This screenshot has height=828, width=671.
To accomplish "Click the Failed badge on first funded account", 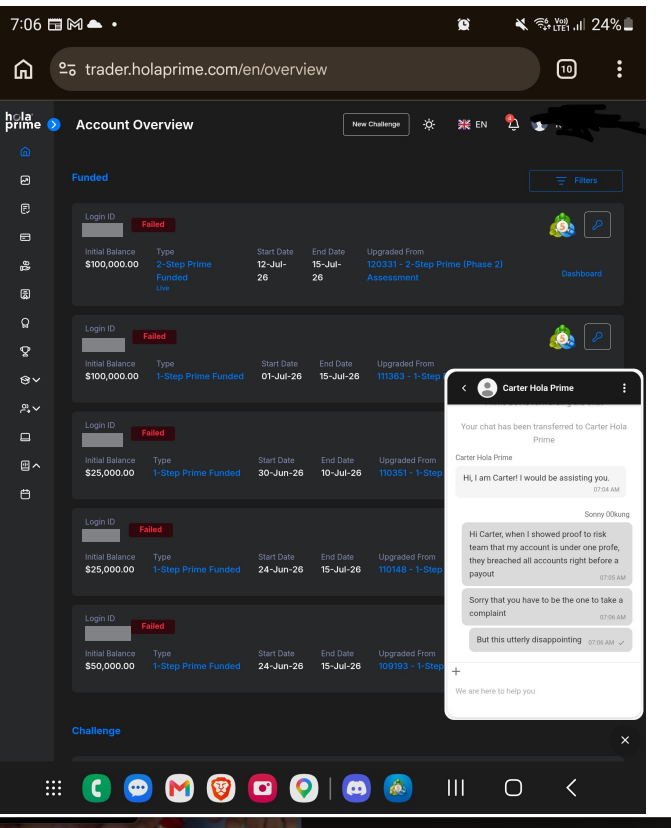I will [x=153, y=224].
